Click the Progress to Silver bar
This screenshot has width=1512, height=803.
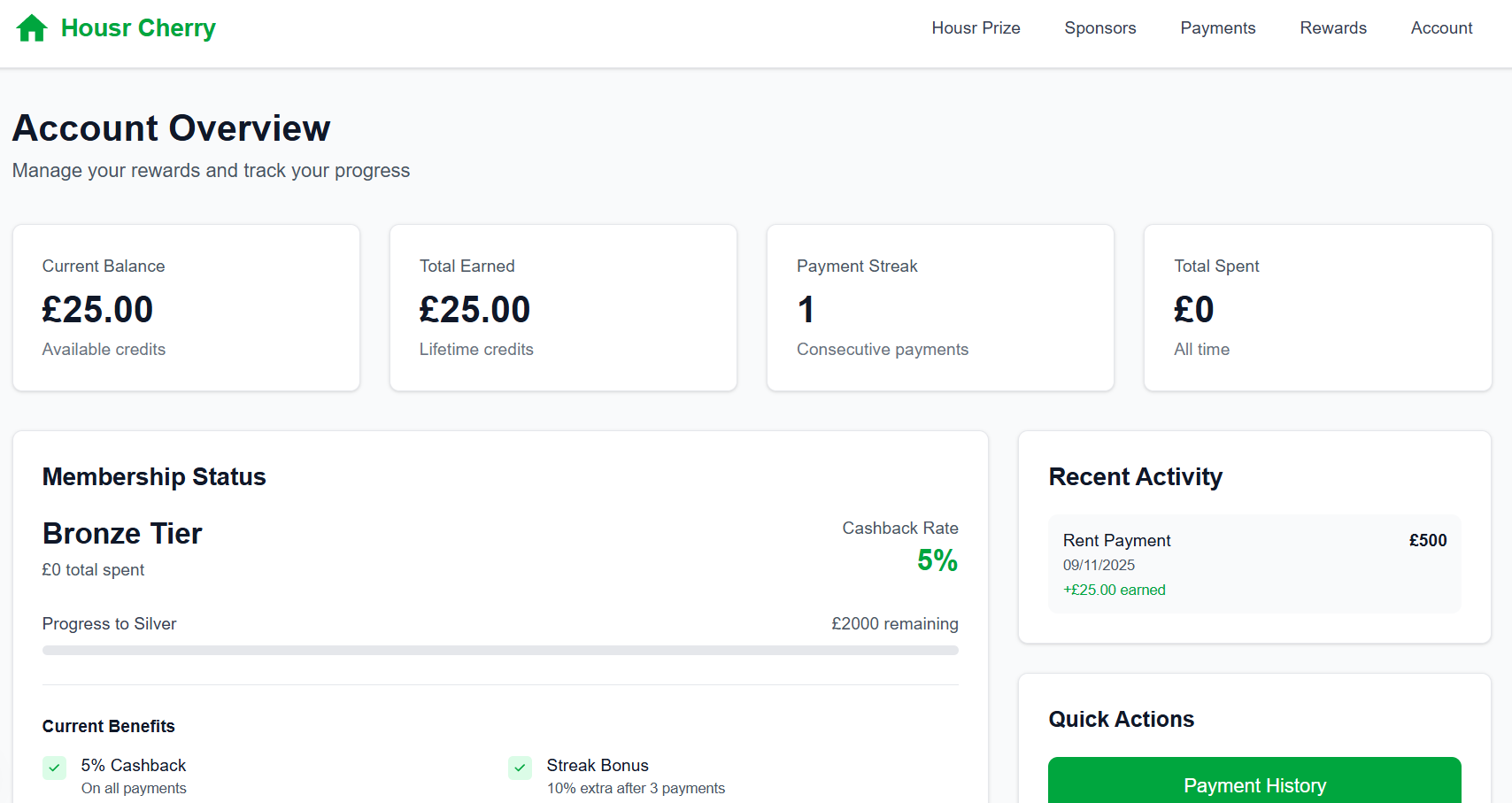(500, 650)
